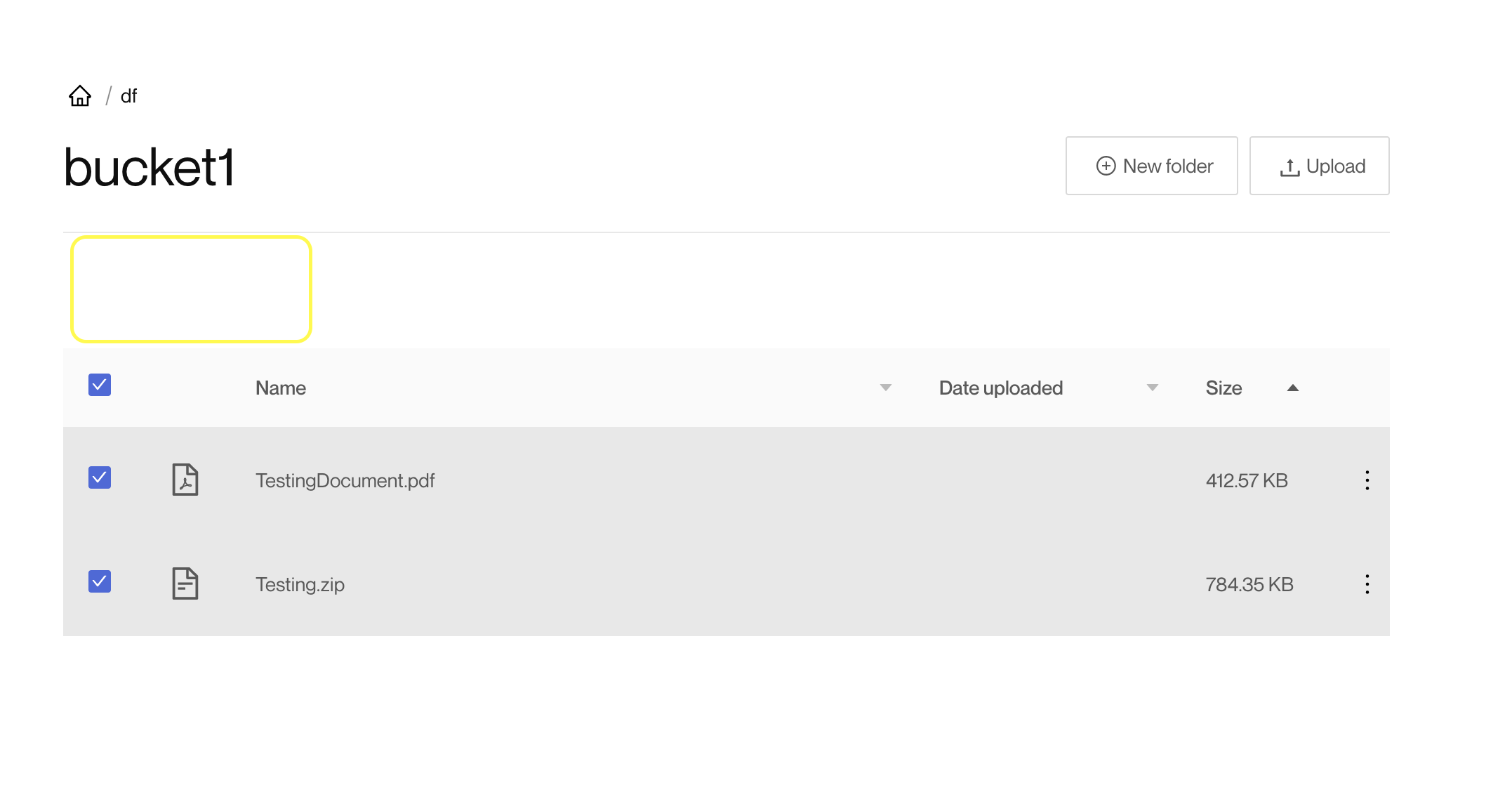Open the kebab menu for Testing.zip

[1367, 583]
